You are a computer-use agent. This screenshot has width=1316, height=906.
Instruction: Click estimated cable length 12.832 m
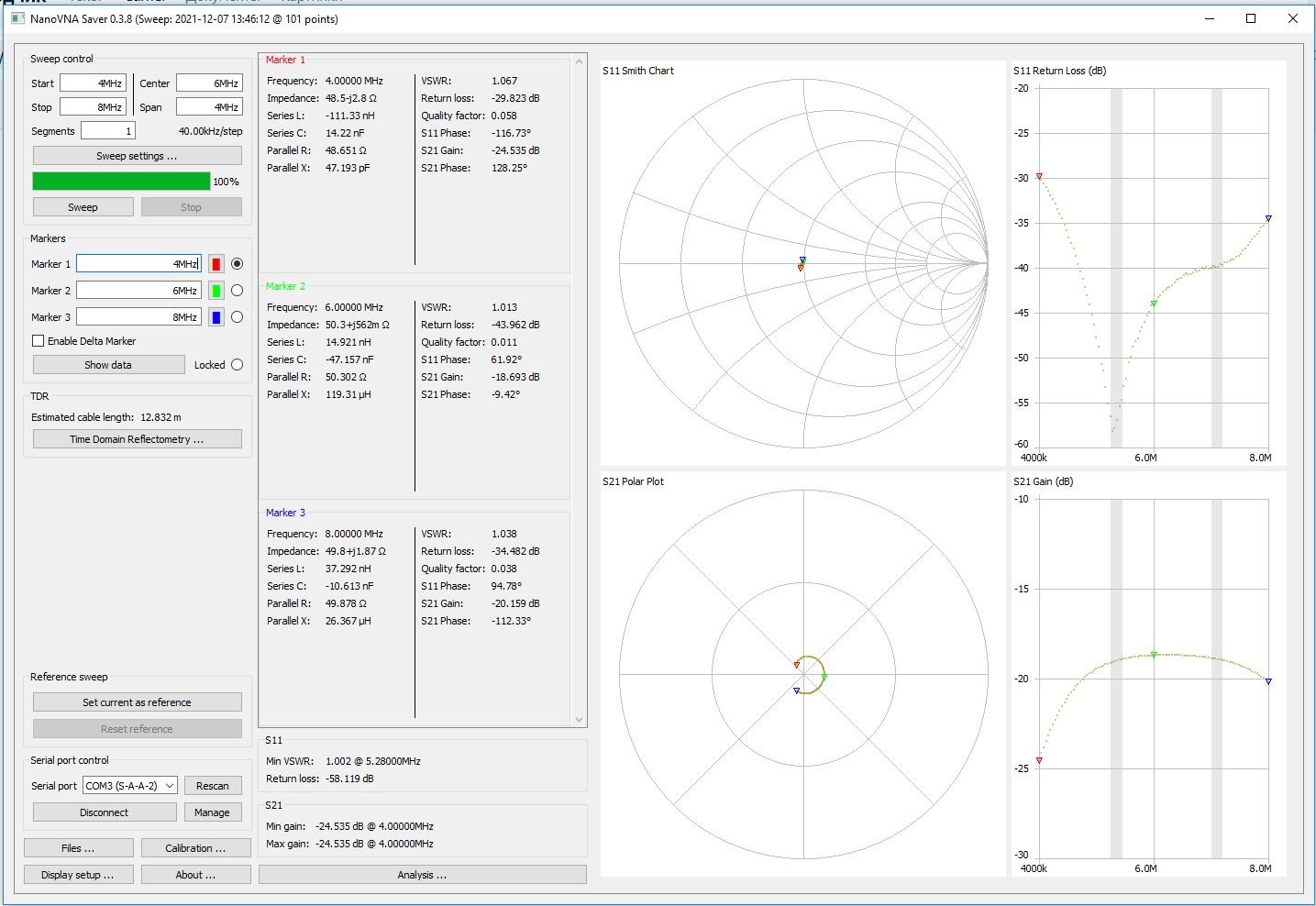point(161,417)
